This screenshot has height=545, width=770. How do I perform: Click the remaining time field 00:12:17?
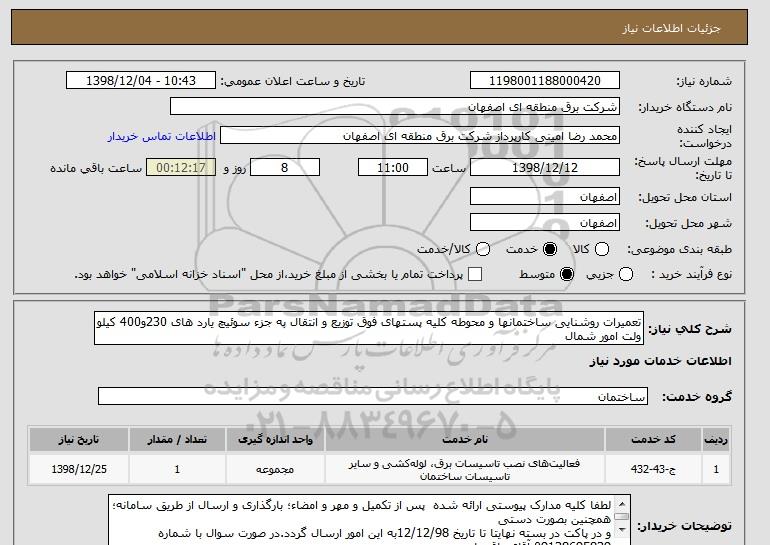pos(181,167)
